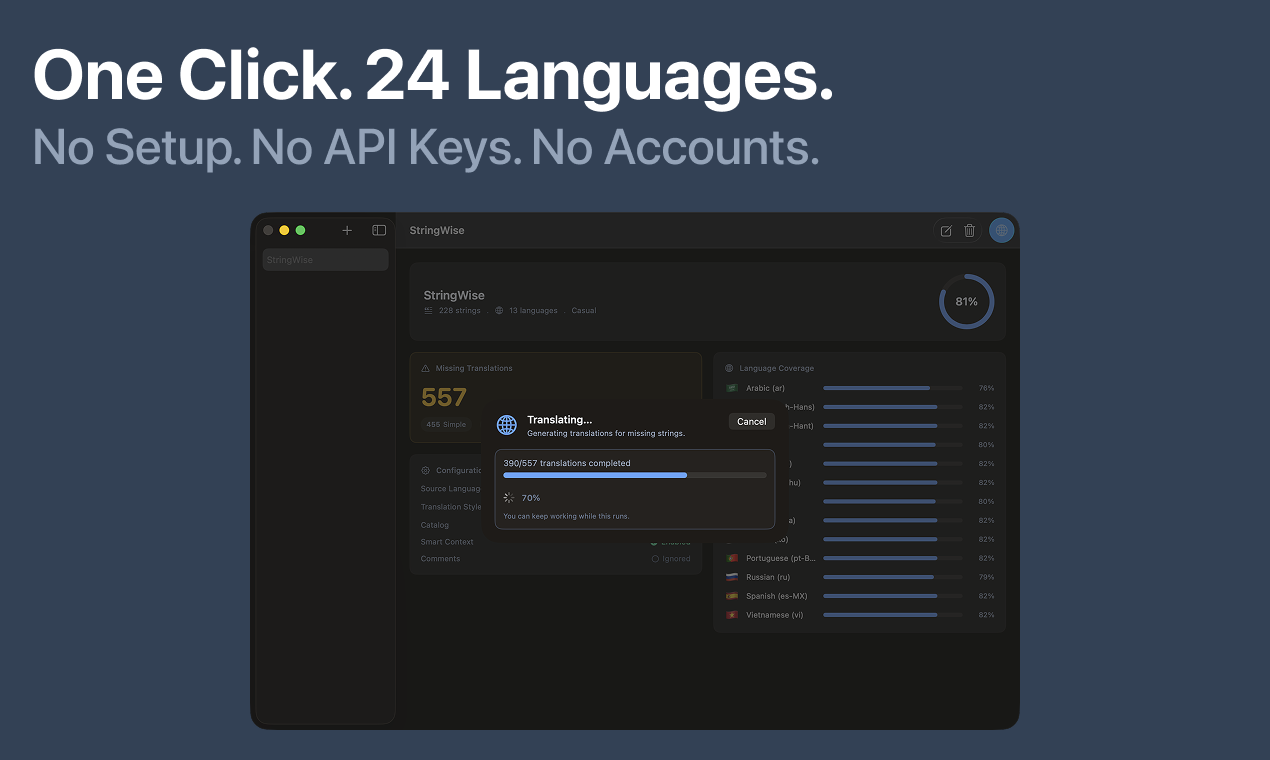Click 'No Setup. No API Keys. No Accounts.'
Image resolution: width=1270 pixels, height=760 pixels.
click(x=426, y=147)
